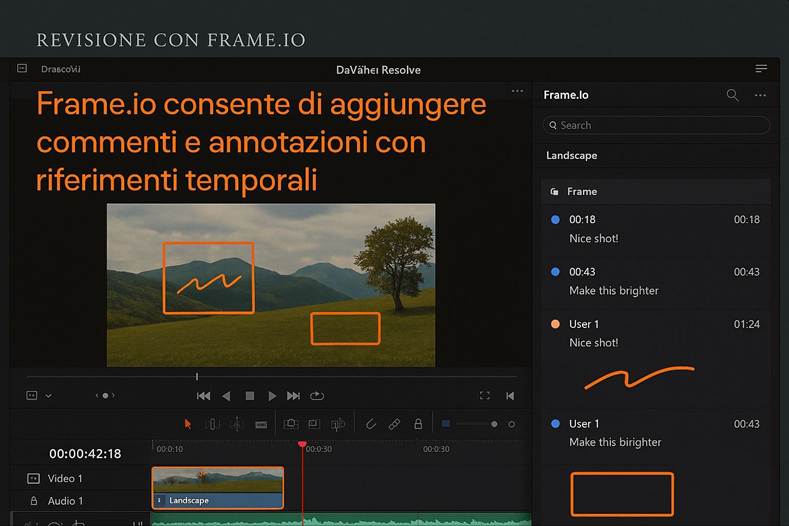
Task: Click the viewer scrubber position handle
Action: pyautogui.click(x=197, y=377)
